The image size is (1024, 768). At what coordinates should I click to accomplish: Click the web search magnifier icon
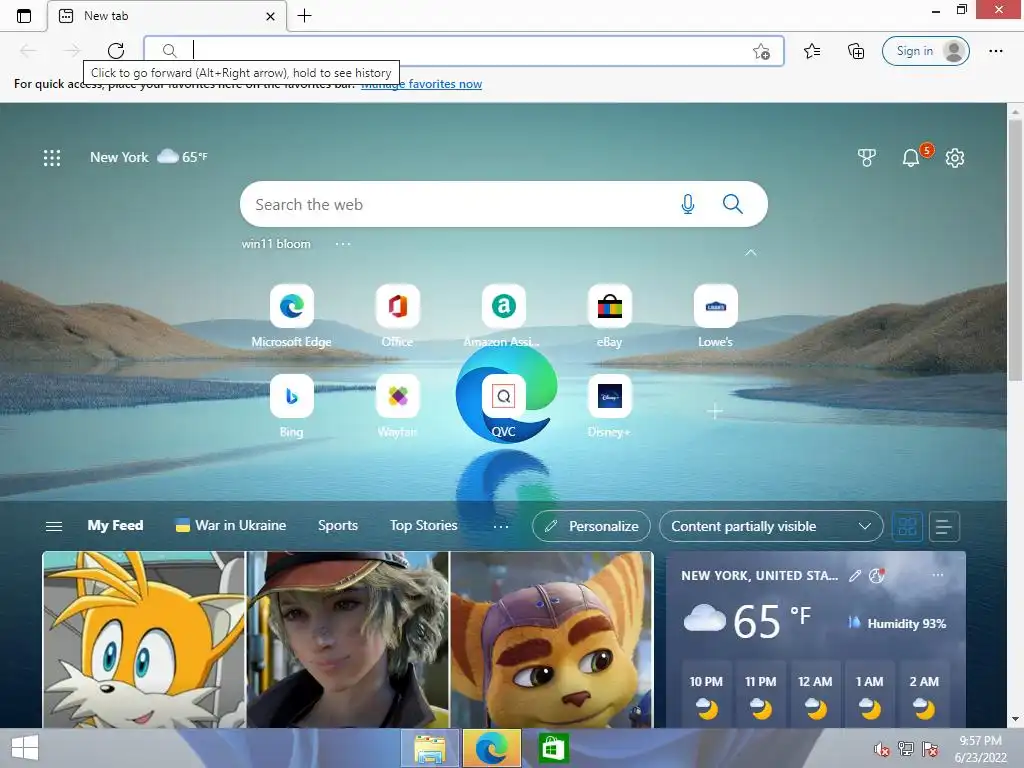tap(732, 204)
